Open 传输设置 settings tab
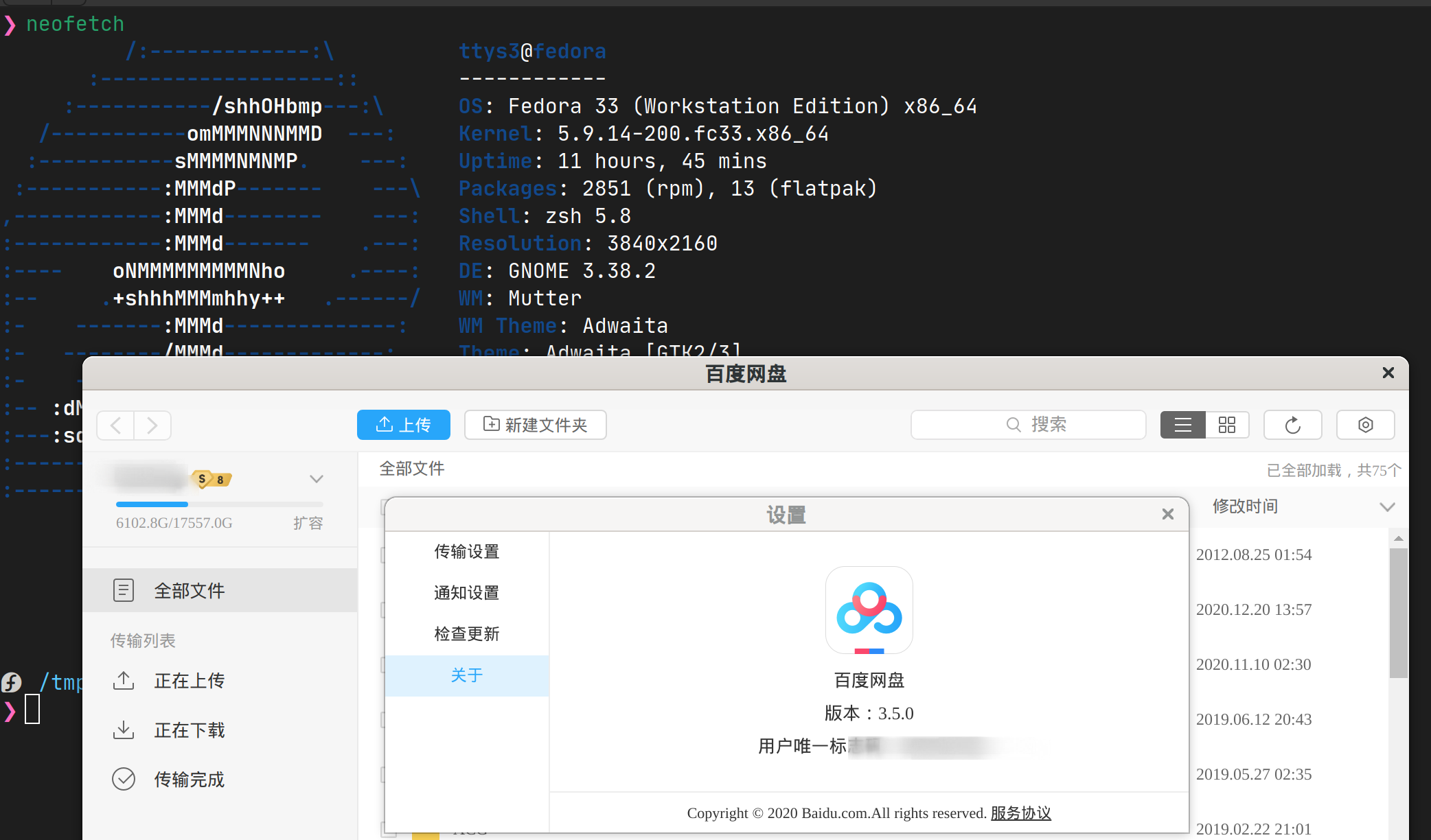Image resolution: width=1431 pixels, height=840 pixels. pos(467,552)
